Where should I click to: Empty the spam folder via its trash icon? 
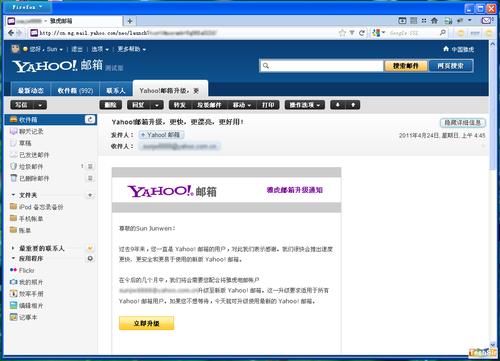click(90, 166)
